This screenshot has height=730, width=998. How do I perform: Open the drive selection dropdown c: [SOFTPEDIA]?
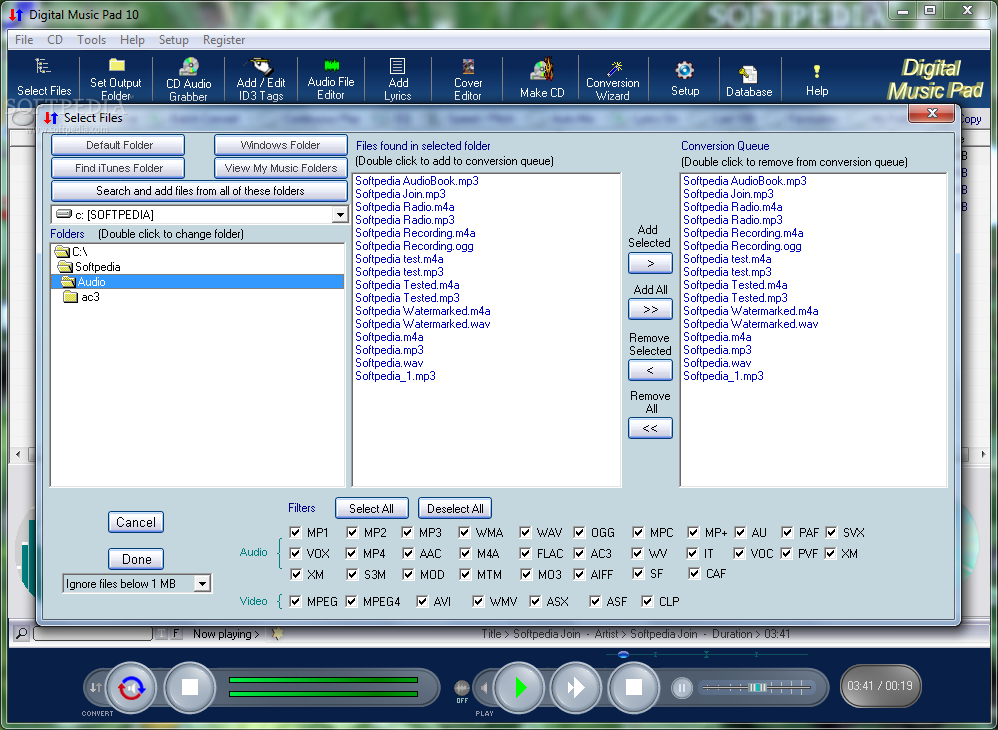(340, 214)
